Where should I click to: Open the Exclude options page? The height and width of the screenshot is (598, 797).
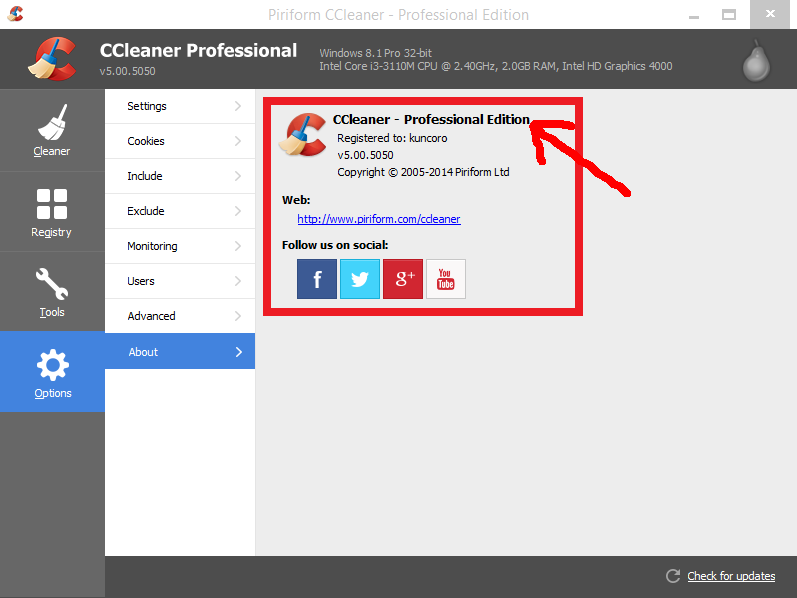point(180,211)
